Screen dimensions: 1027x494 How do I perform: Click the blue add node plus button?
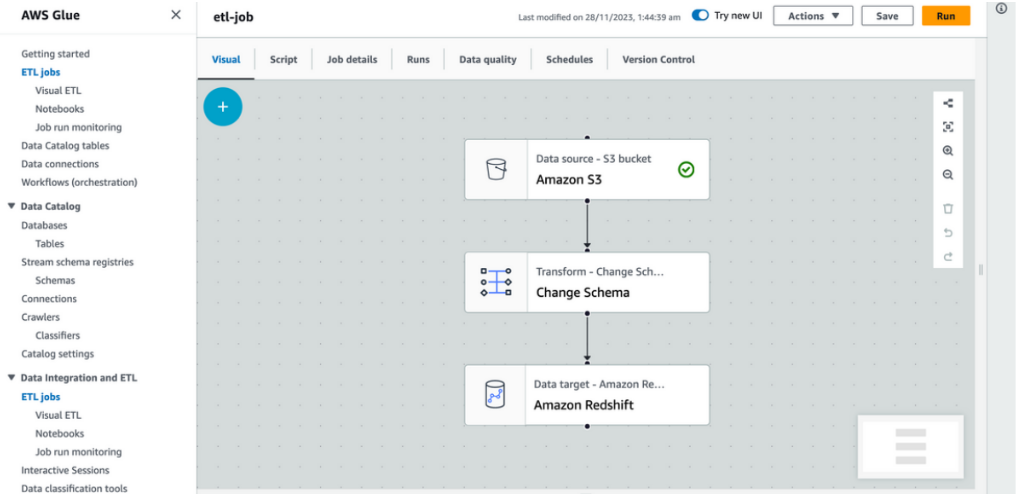(222, 106)
